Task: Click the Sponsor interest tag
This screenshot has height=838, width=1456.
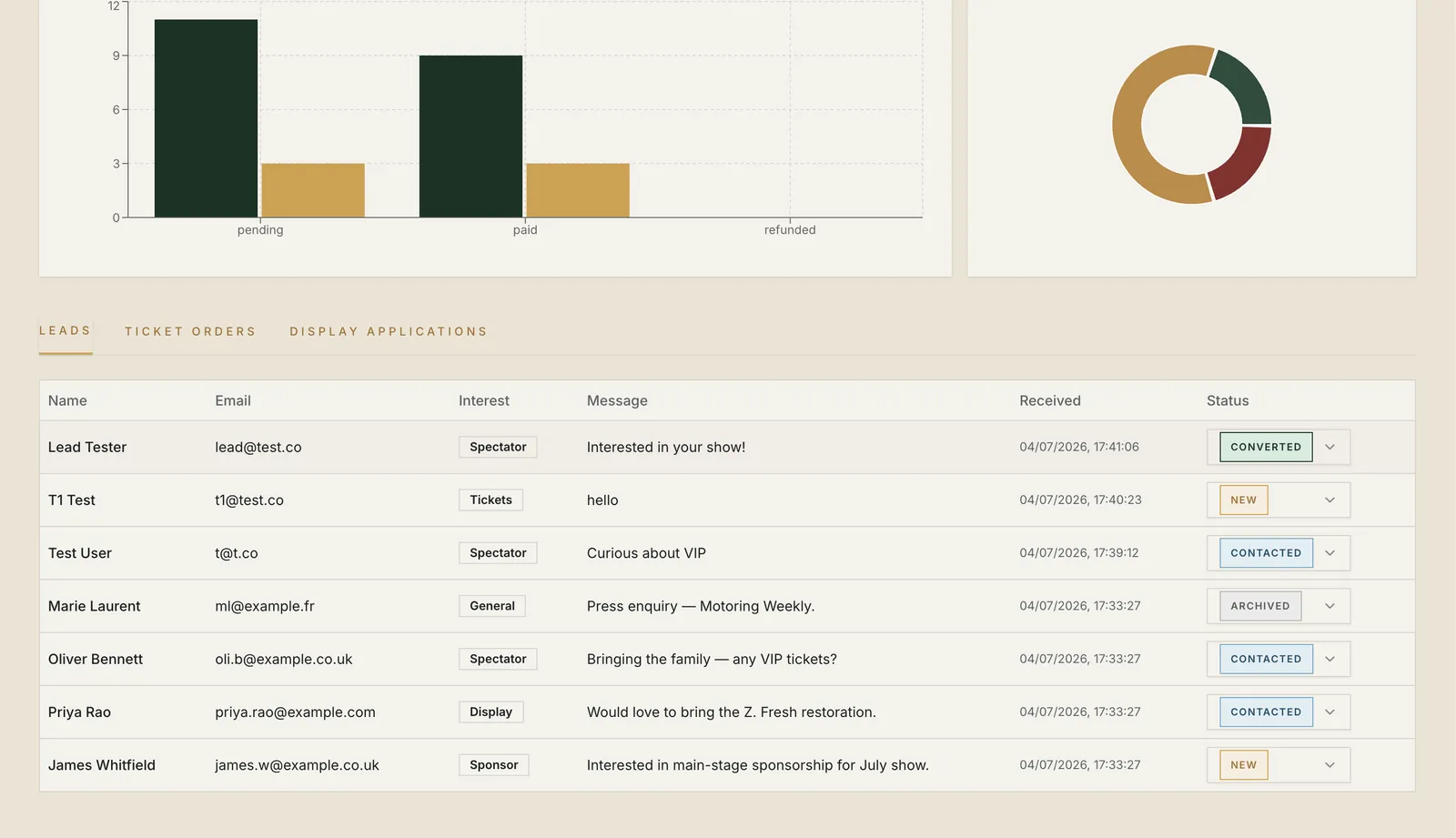Action: (494, 765)
